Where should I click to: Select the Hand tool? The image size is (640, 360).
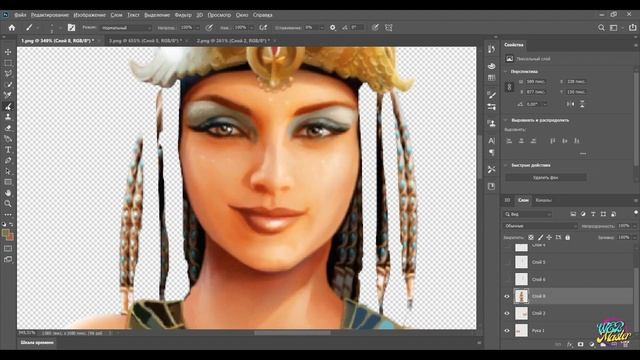[8, 193]
